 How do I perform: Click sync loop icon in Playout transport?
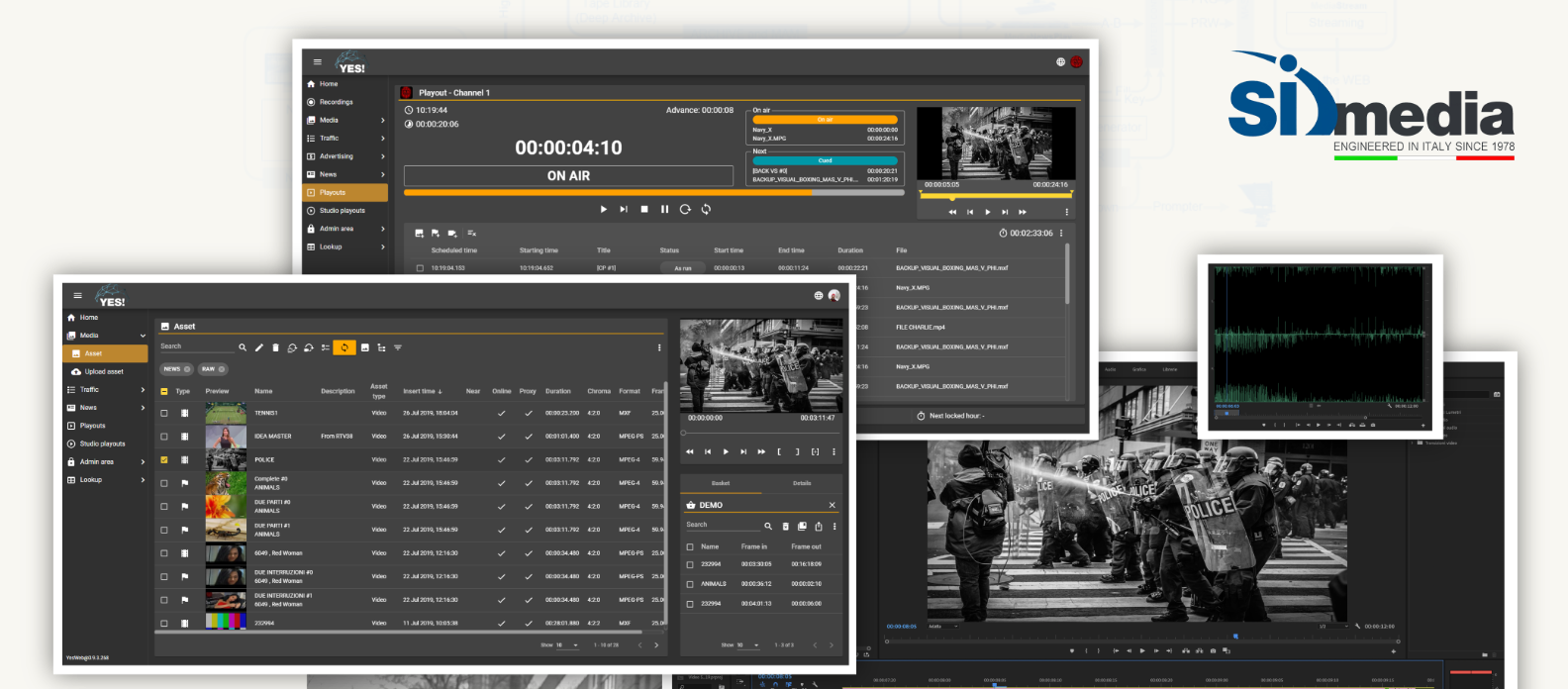(x=706, y=209)
